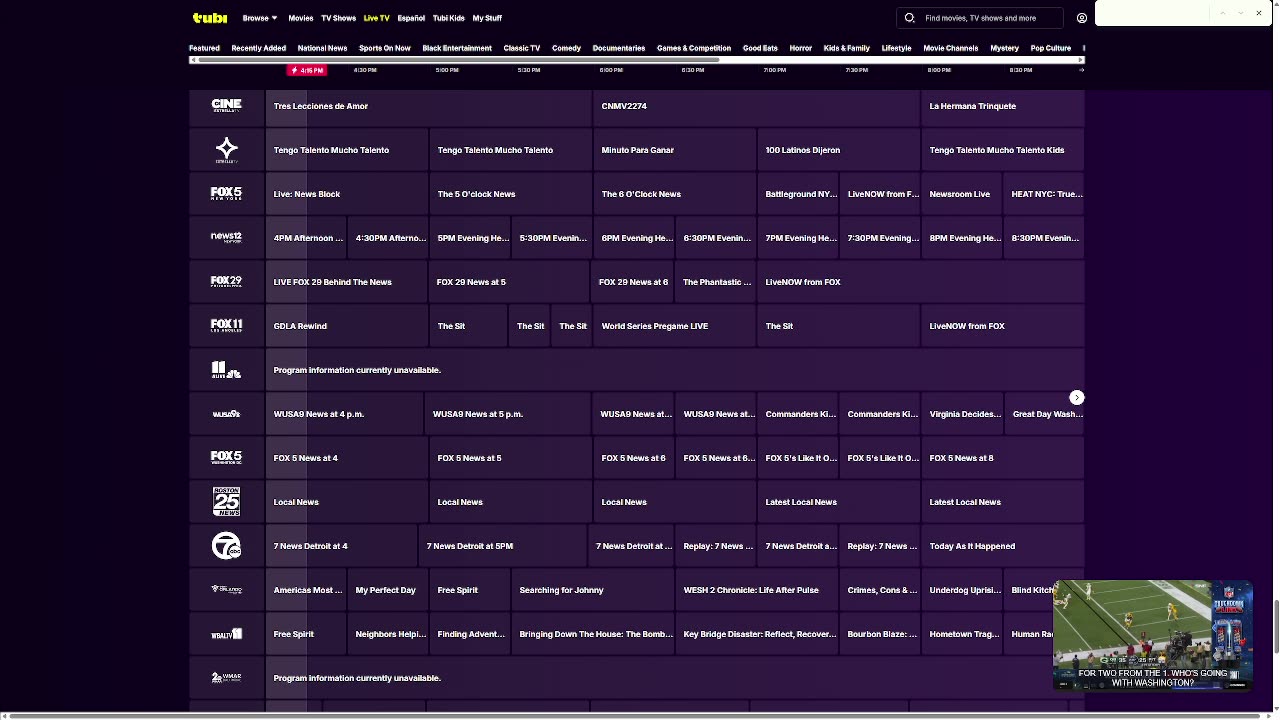This screenshot has height=720, width=1280.
Task: Select the Documentaries category tab
Action: (x=618, y=48)
